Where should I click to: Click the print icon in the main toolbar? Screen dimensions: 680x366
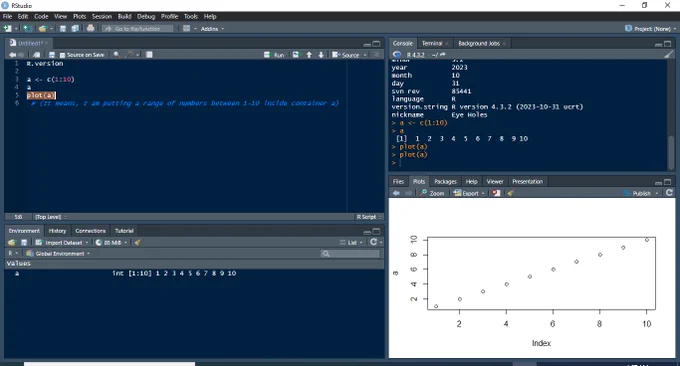coord(90,28)
